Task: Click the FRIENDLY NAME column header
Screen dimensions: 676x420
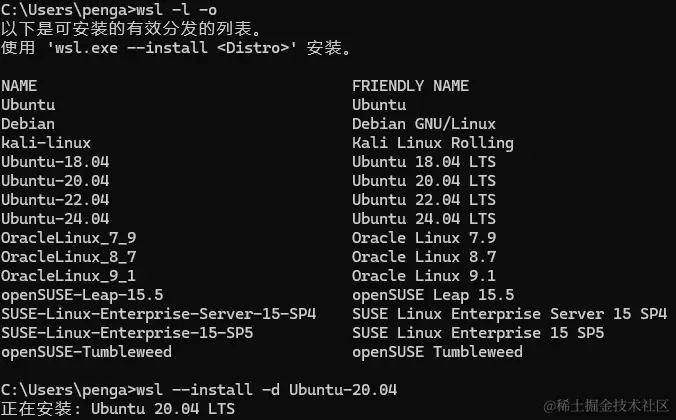Action: pos(410,86)
